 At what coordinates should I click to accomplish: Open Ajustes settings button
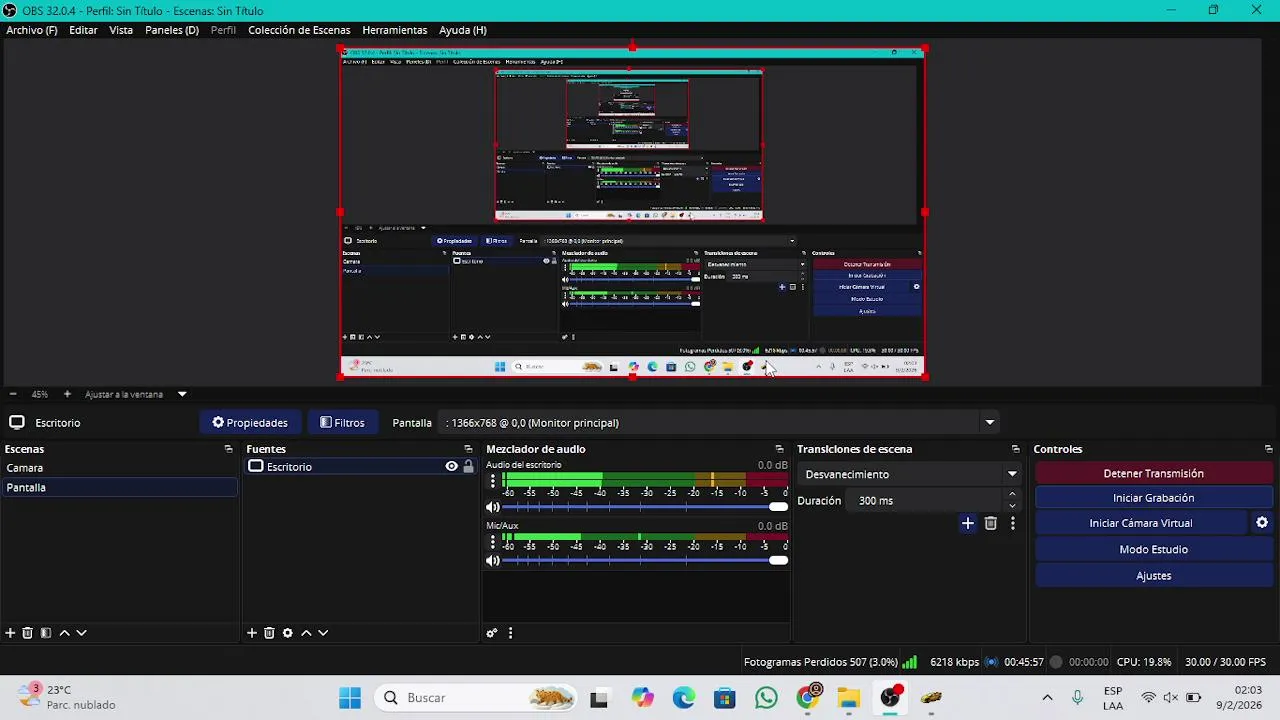[x=1153, y=576]
